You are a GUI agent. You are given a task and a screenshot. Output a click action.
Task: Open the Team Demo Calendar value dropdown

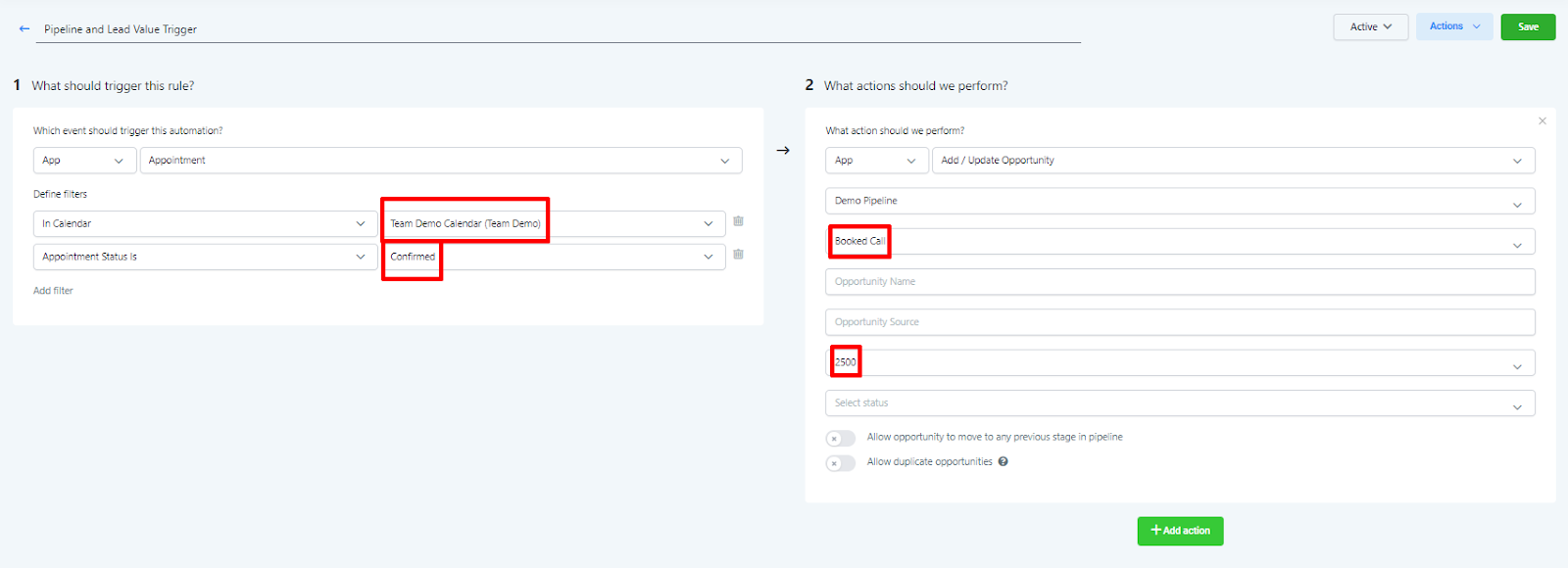[553, 224]
